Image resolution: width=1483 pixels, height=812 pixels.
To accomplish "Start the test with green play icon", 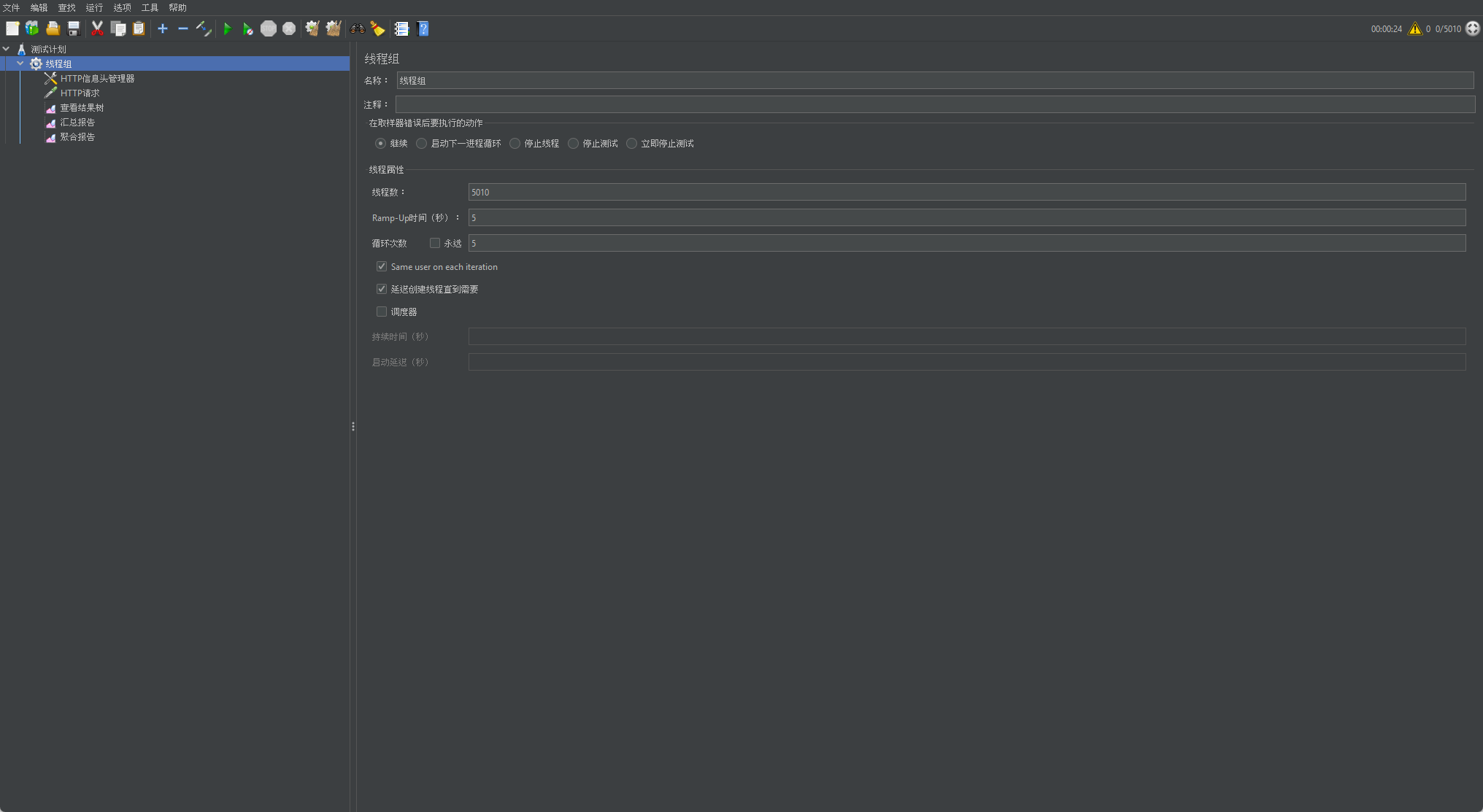I will point(228,28).
